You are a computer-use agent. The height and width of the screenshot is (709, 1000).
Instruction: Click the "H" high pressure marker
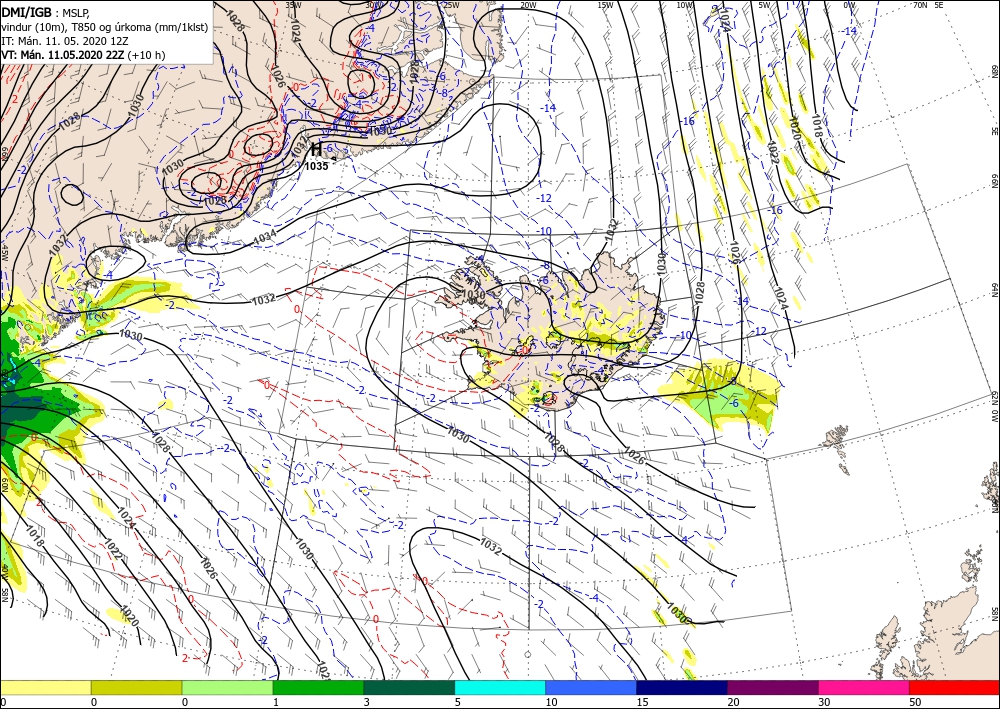316,150
